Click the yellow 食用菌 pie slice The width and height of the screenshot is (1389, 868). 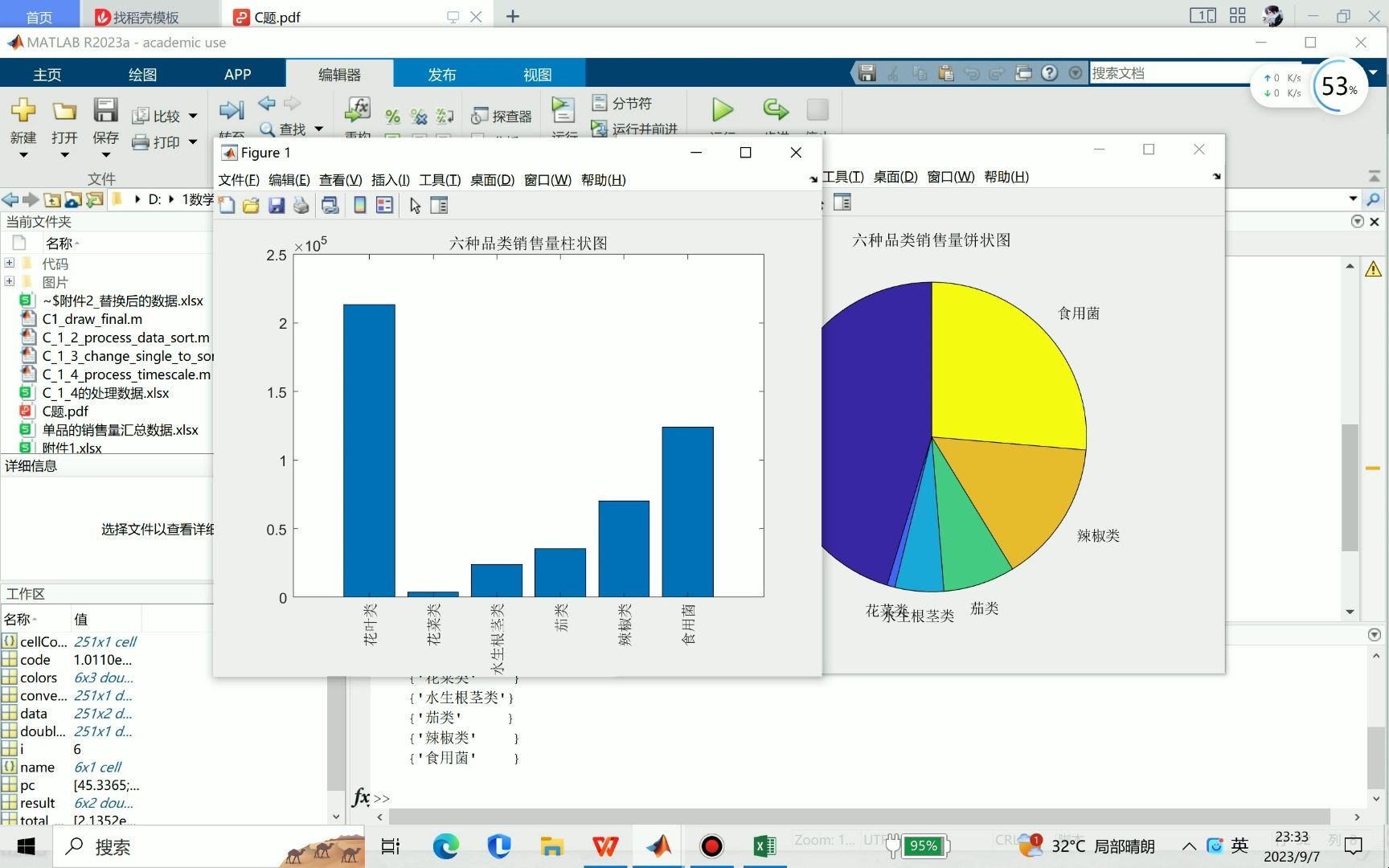(x=1009, y=366)
